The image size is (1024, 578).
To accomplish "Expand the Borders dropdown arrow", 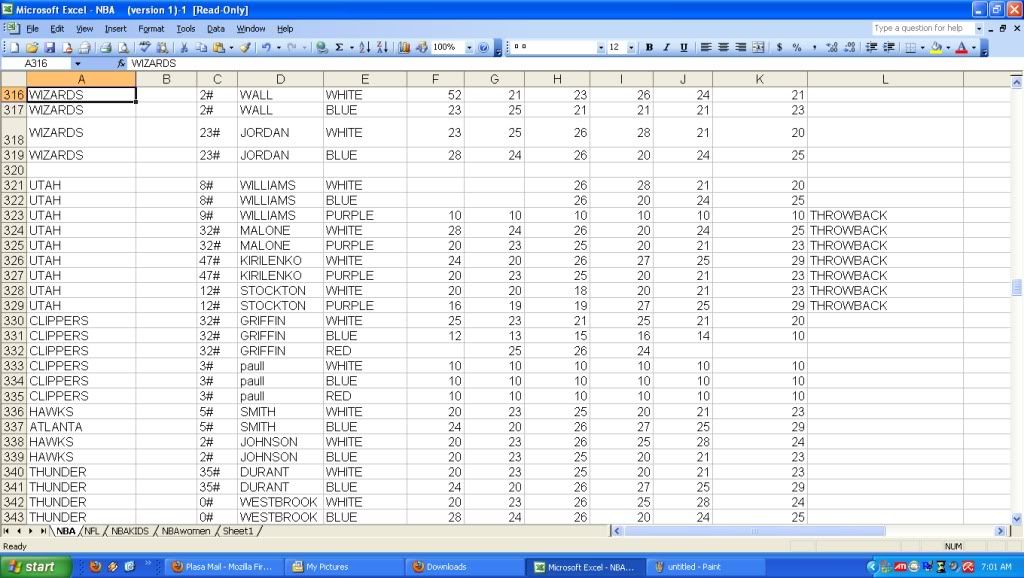I will click(x=922, y=47).
